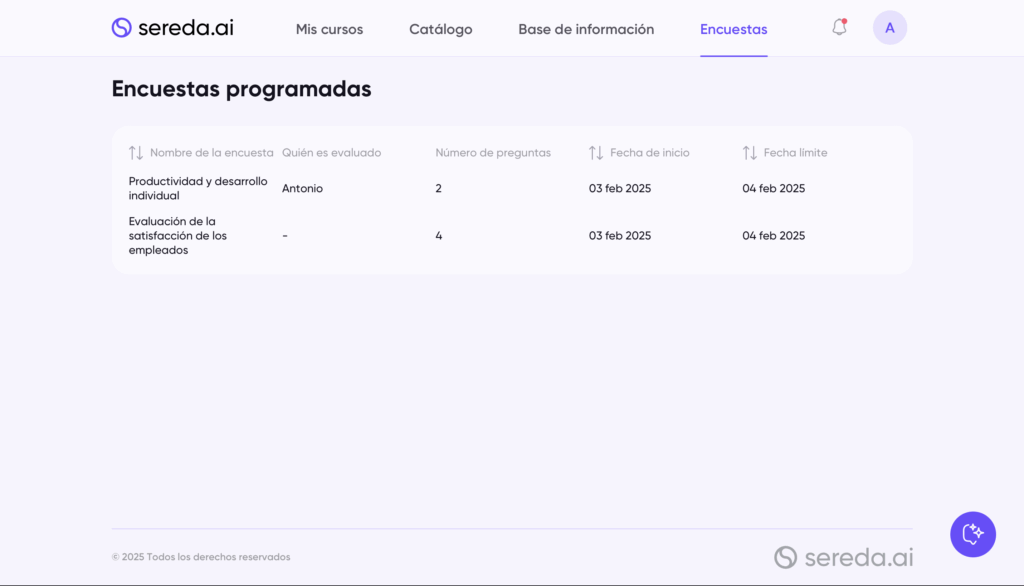Sort by Nombre de la encuesta header
The height and width of the screenshot is (586, 1024).
(x=211, y=153)
